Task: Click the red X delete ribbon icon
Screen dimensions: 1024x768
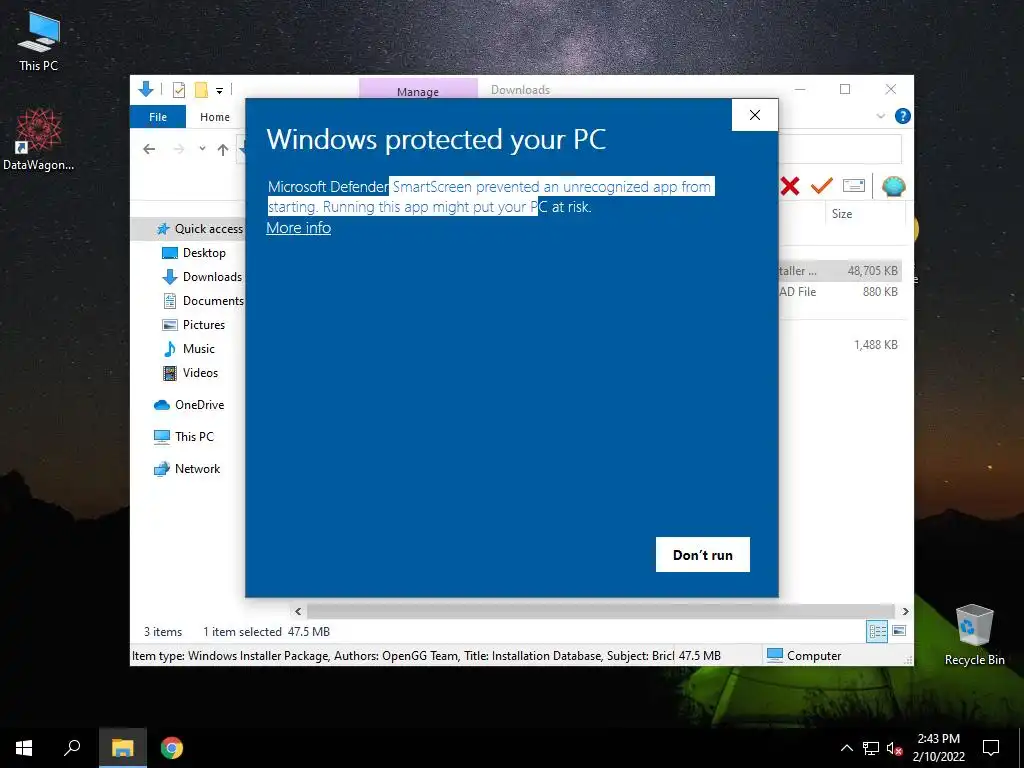Action: coord(790,187)
